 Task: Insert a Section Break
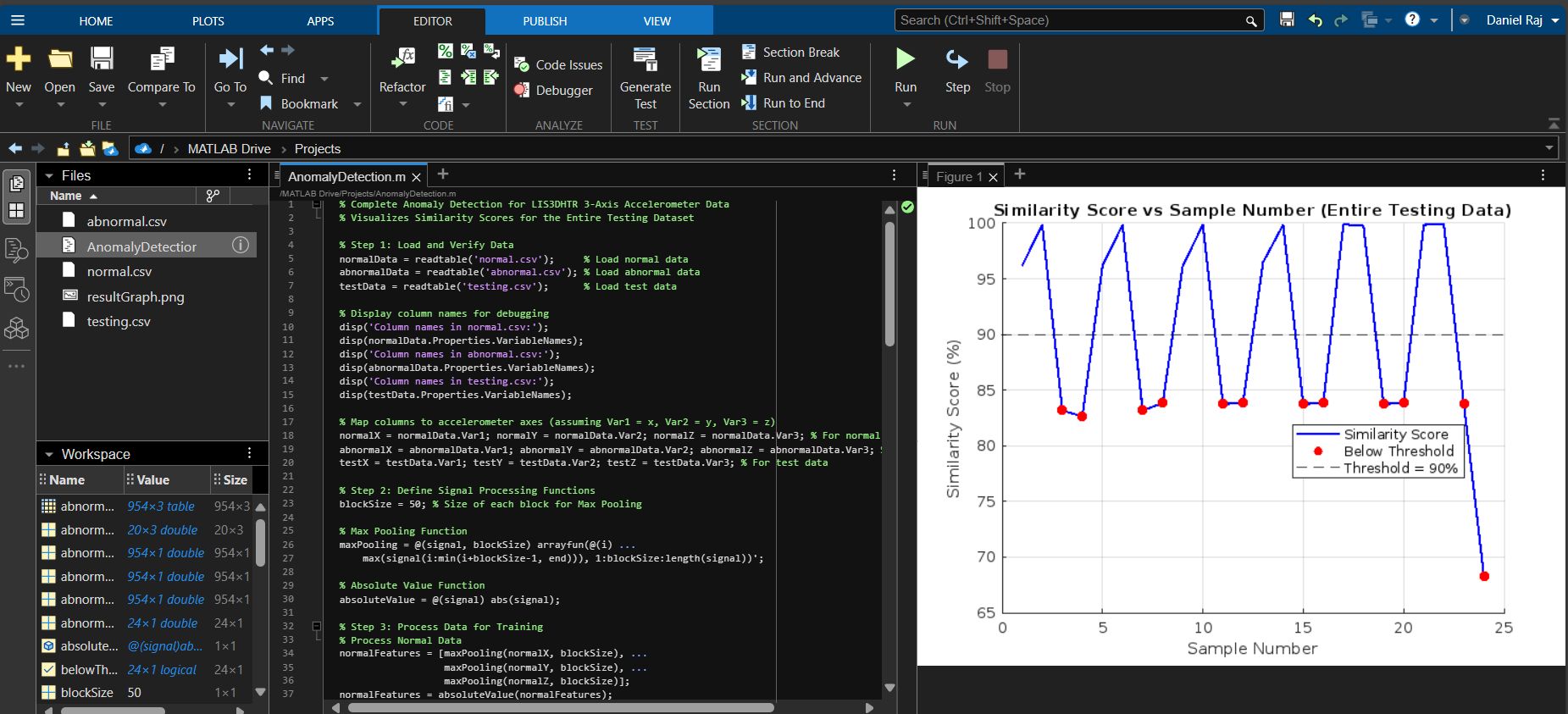[790, 53]
